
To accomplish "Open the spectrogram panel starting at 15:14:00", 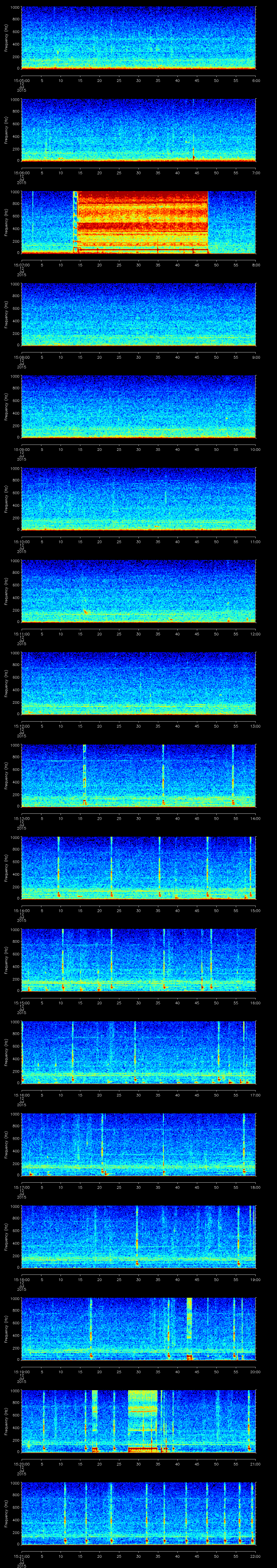I will click(139, 868).
